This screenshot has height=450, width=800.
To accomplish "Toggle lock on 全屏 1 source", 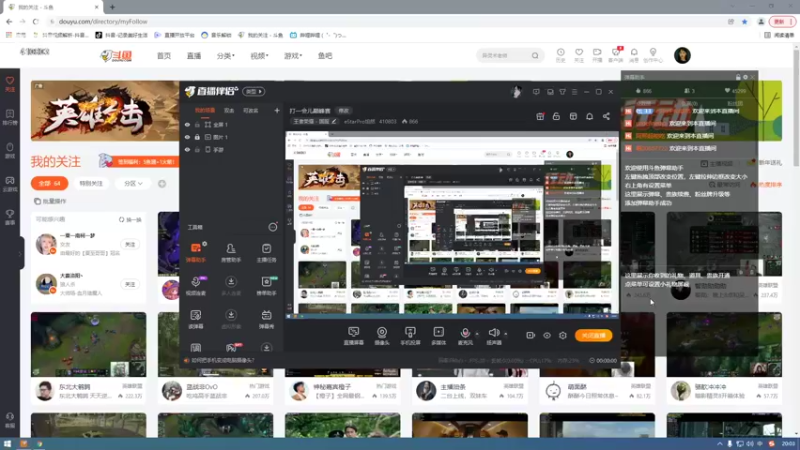I will 197,124.
